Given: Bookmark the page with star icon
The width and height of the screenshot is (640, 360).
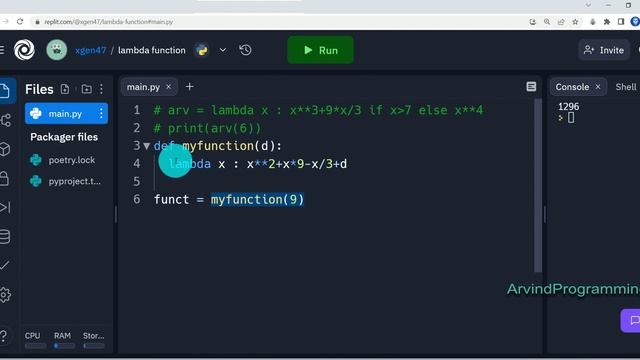Looking at the screenshot, I should (x=575, y=22).
